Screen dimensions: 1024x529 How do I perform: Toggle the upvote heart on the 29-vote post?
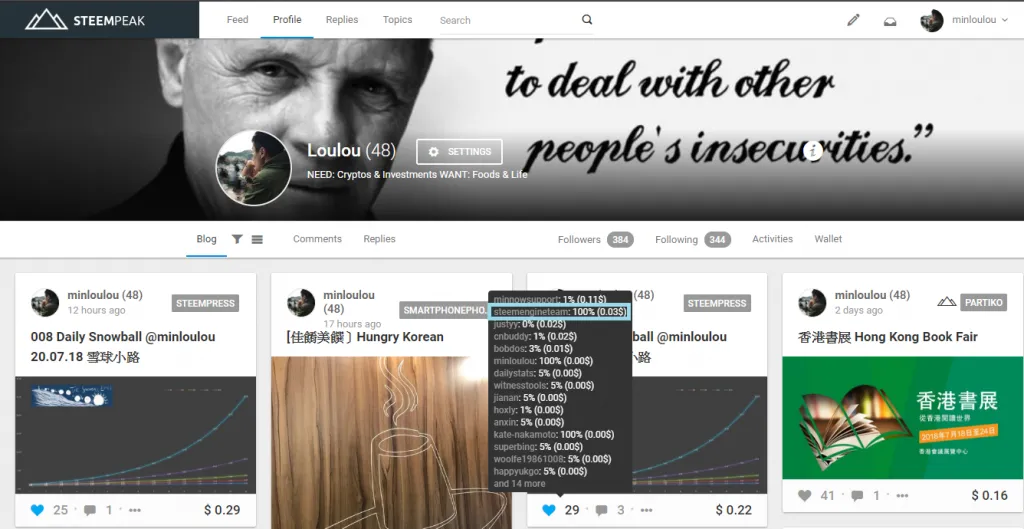tap(549, 510)
